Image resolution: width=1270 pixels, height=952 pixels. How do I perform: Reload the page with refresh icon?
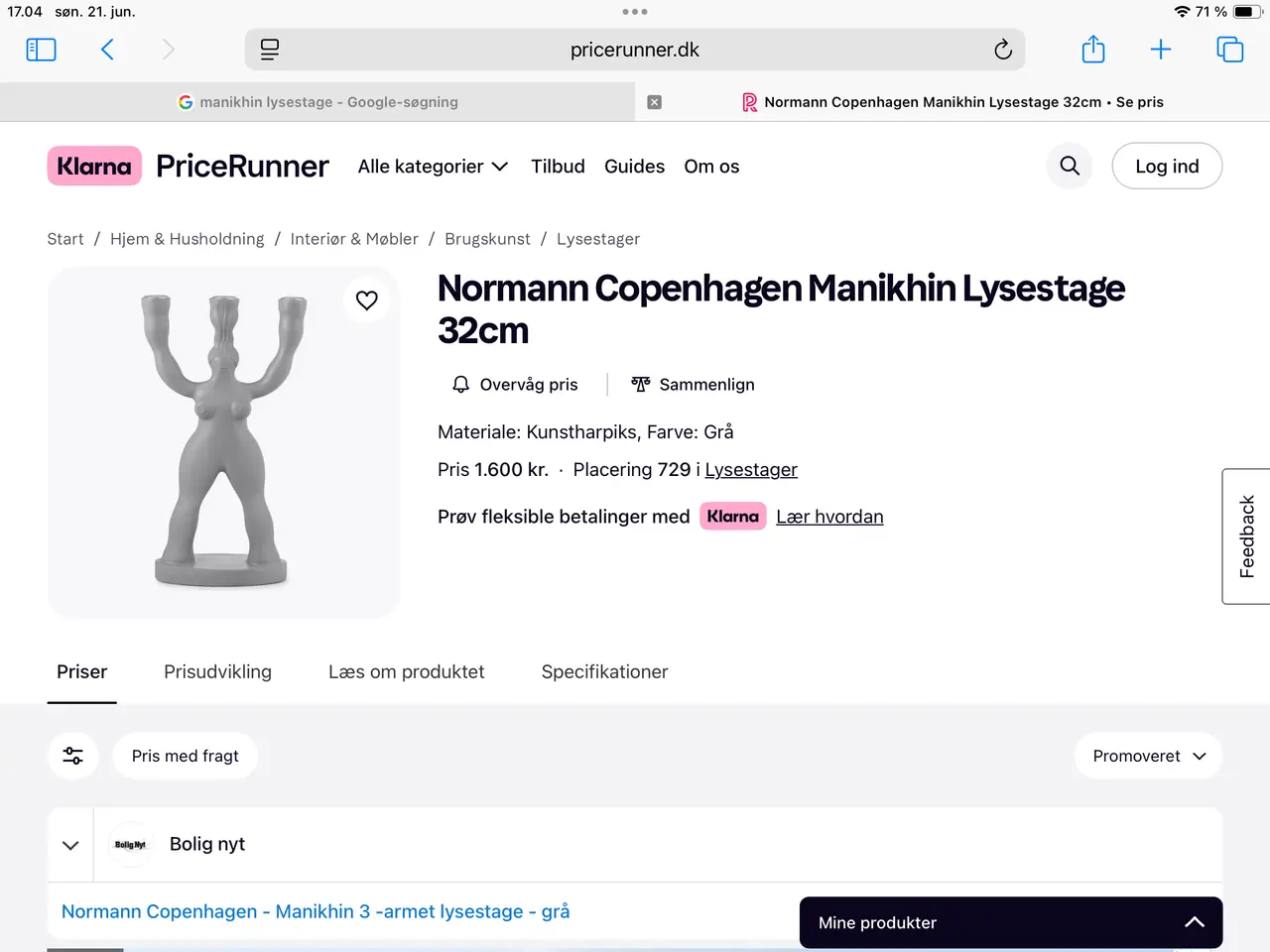coord(1003,50)
